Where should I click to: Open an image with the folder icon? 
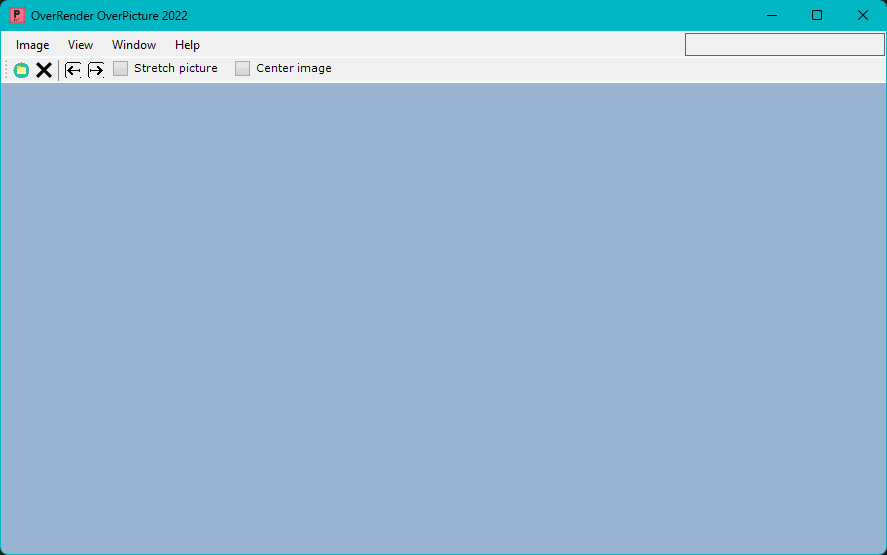pos(21,70)
